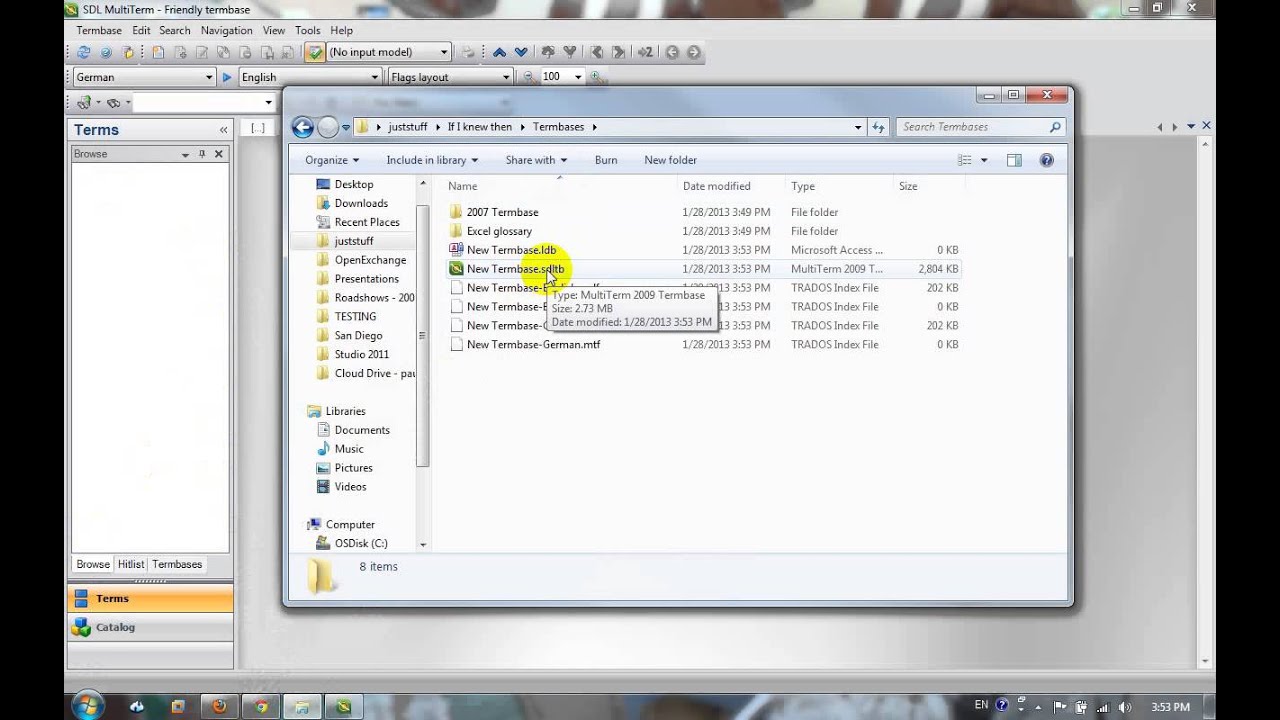Click the search type icon beside search box

[84, 102]
